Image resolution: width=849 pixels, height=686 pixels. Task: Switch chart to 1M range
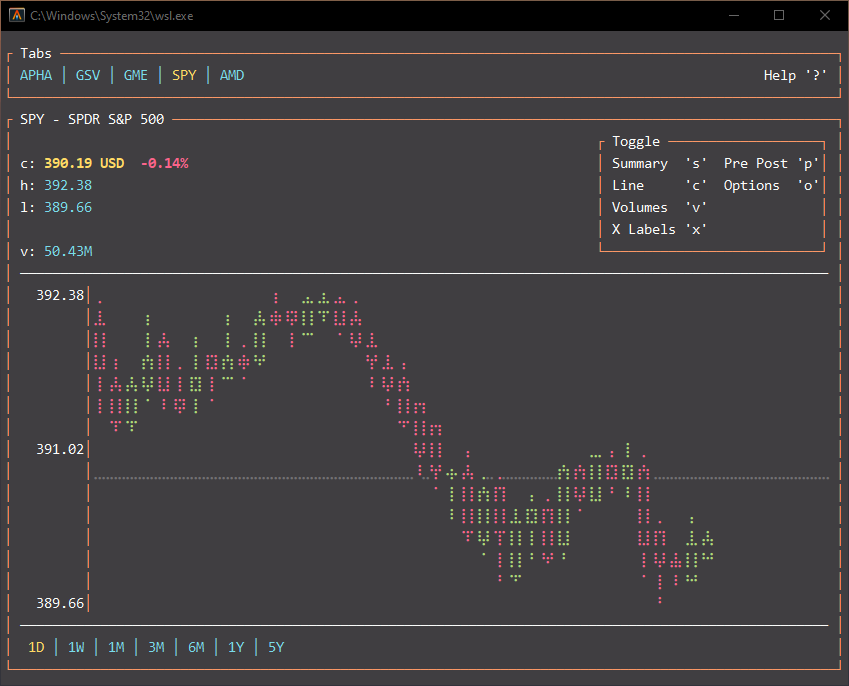116,647
